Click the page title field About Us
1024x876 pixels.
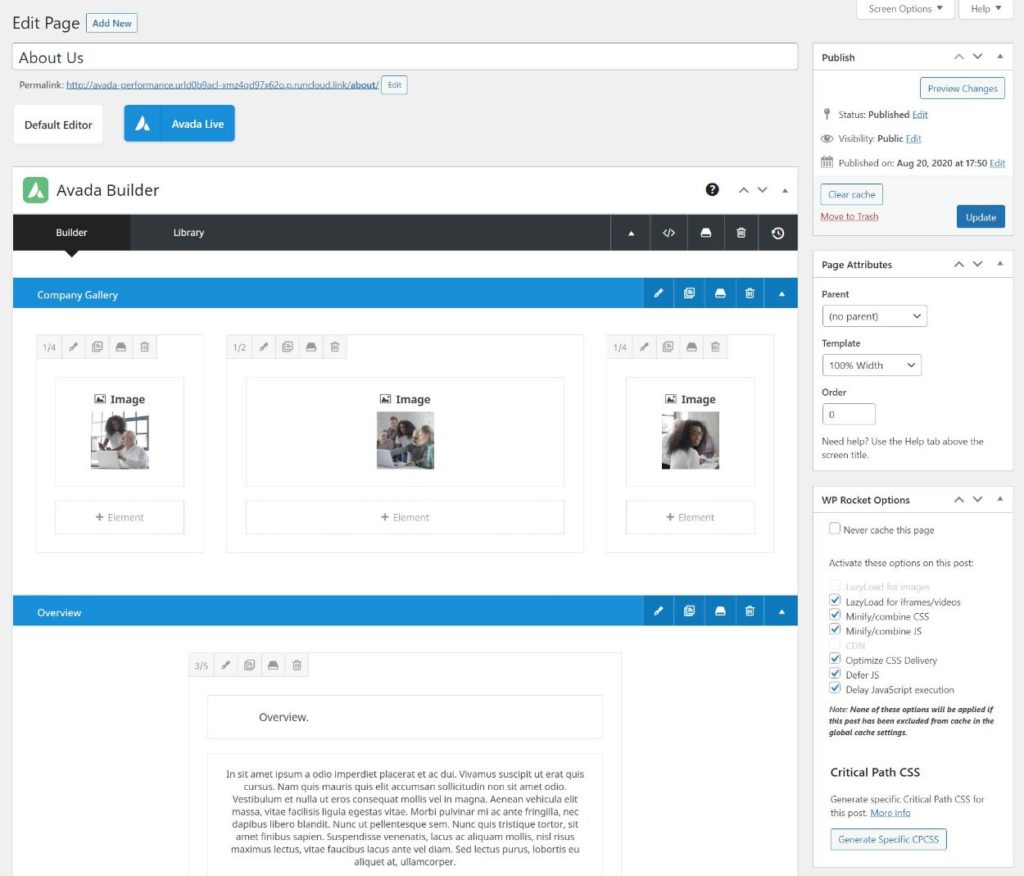pos(405,57)
